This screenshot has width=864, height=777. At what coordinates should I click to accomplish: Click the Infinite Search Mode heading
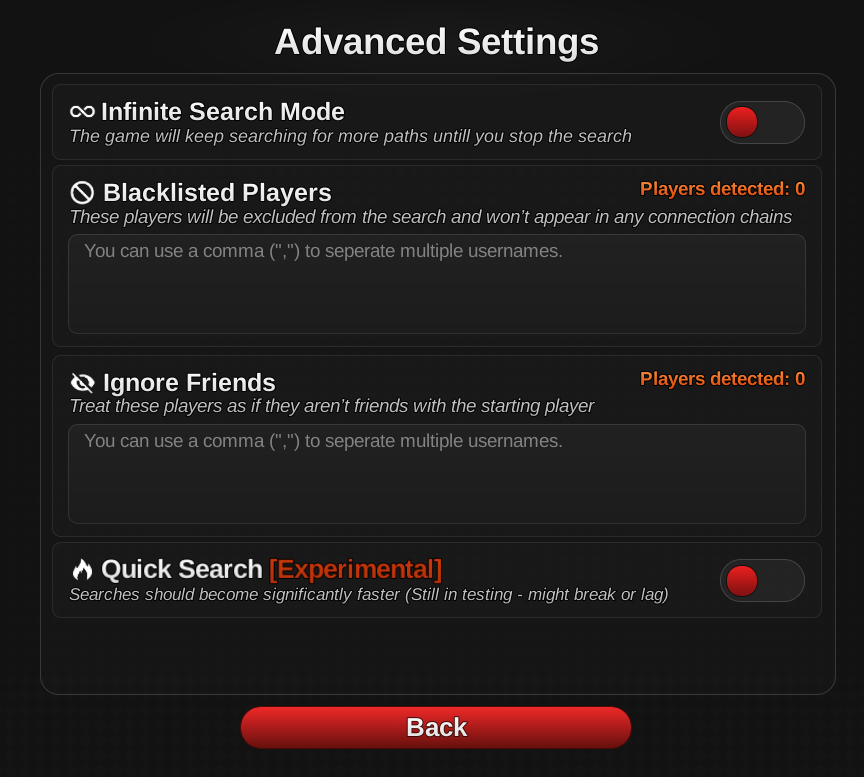coord(223,112)
